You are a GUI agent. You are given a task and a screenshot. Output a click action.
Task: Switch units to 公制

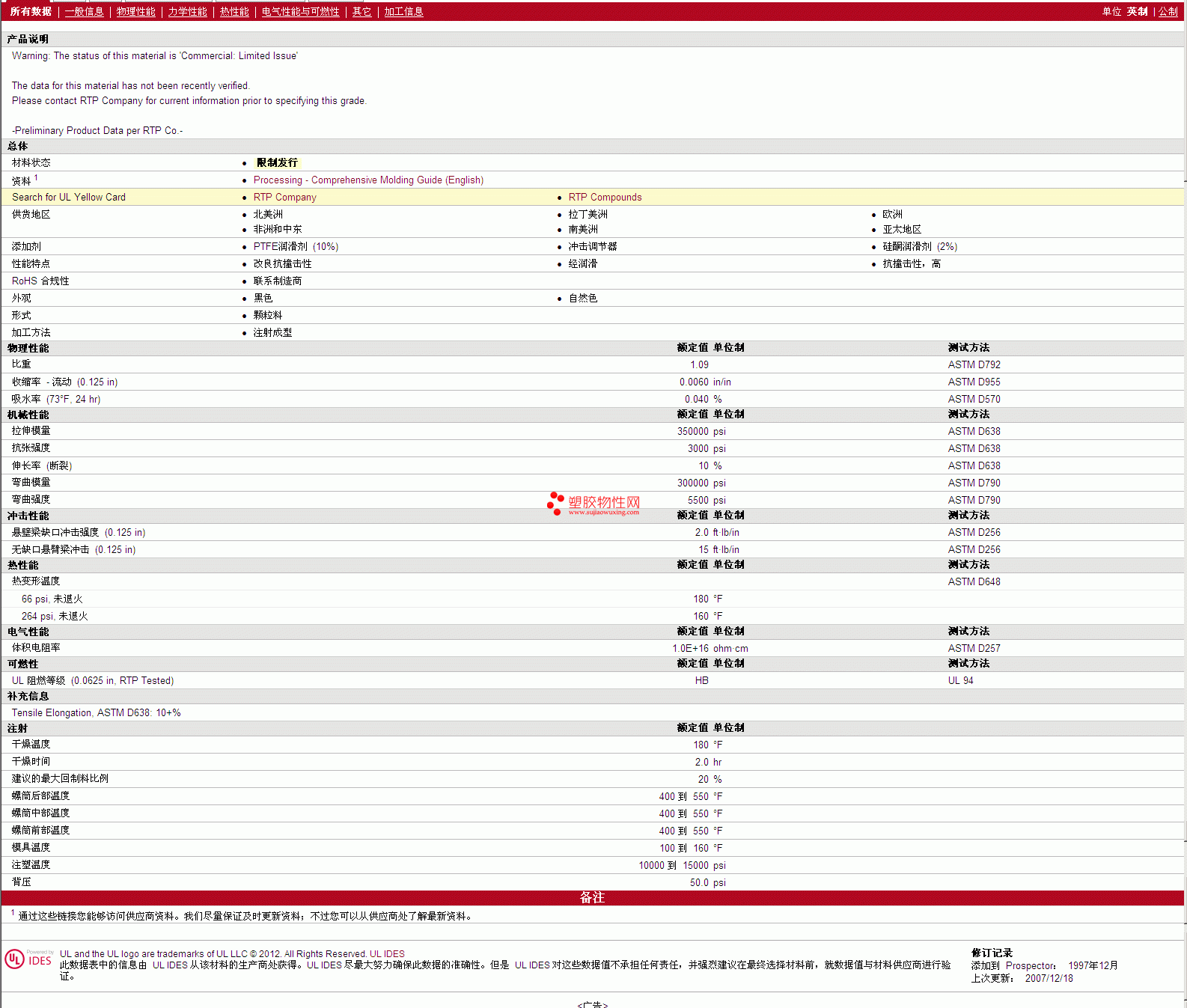1168,12
